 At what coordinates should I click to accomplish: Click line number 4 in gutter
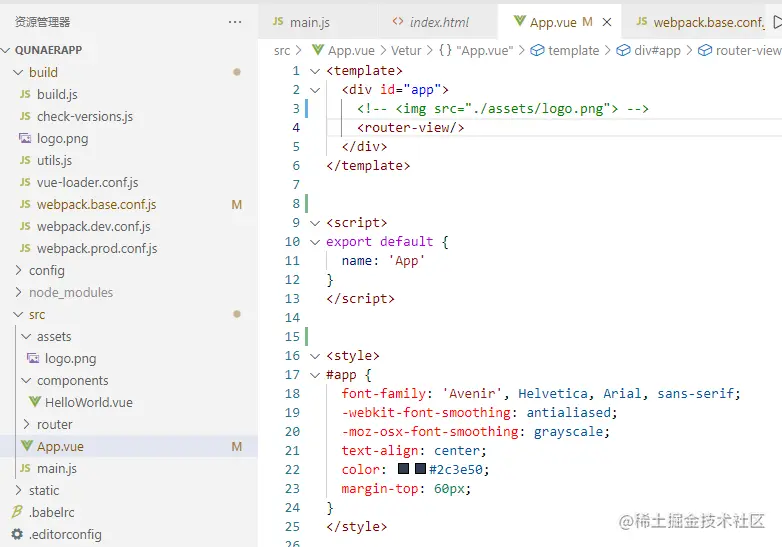[296, 128]
